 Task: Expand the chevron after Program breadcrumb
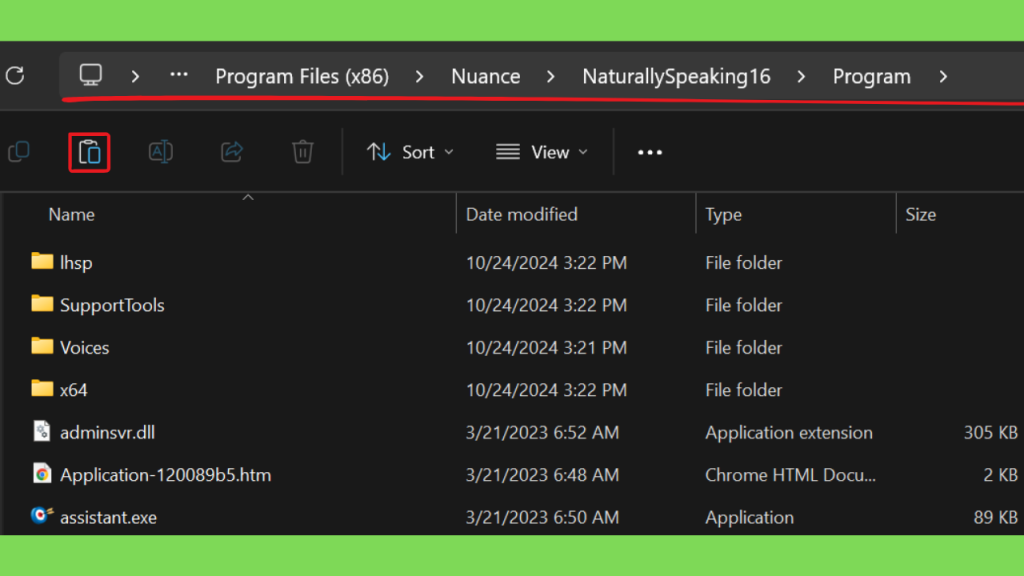[943, 76]
